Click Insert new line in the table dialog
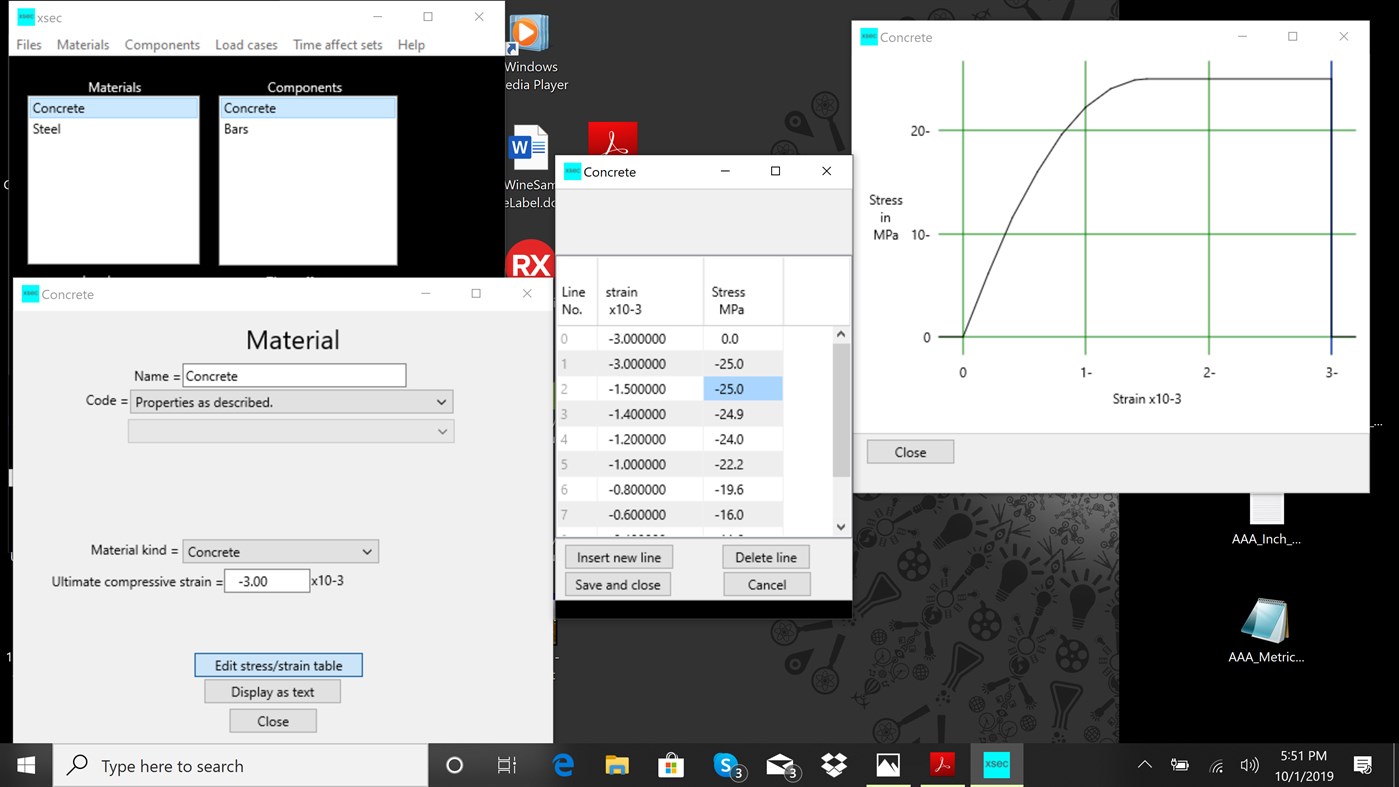This screenshot has width=1399, height=787. click(618, 557)
